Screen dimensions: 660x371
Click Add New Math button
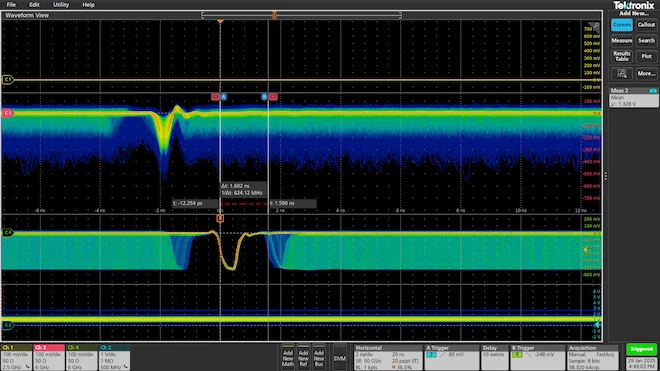coord(288,358)
